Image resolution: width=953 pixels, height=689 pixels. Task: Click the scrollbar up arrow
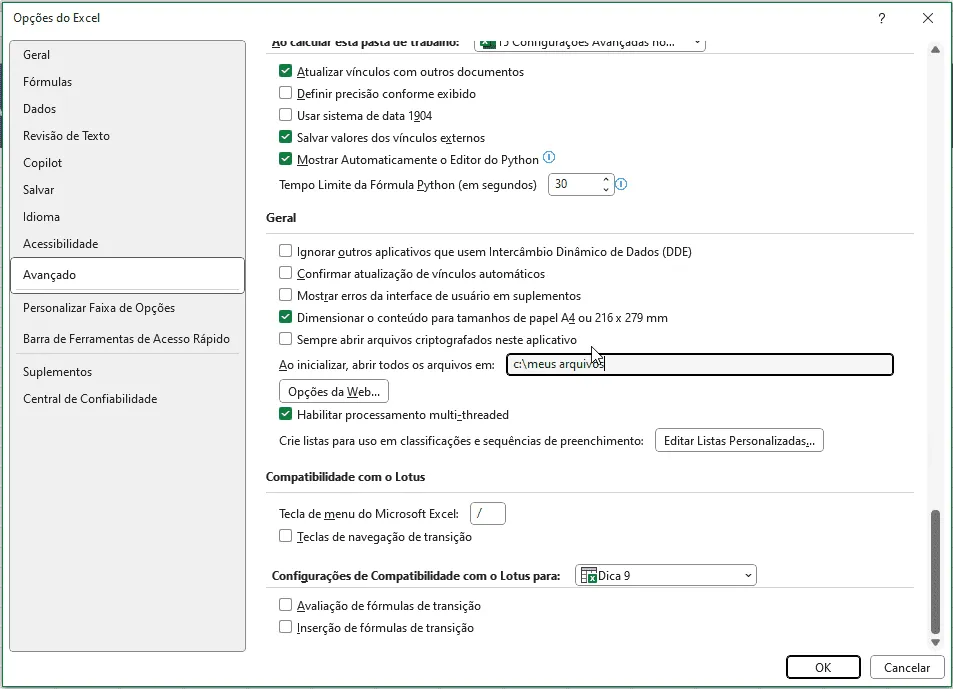935,50
